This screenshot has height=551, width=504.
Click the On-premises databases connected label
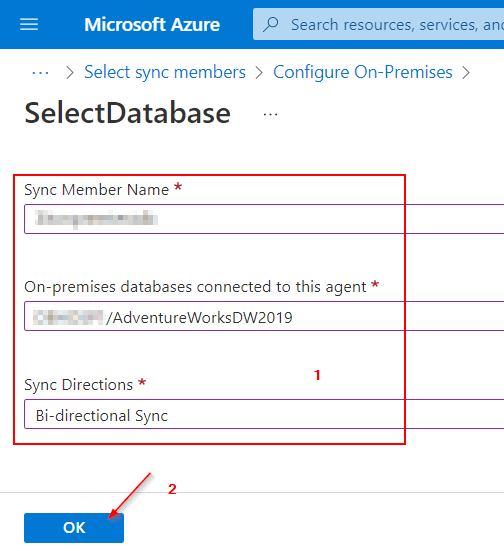click(195, 287)
